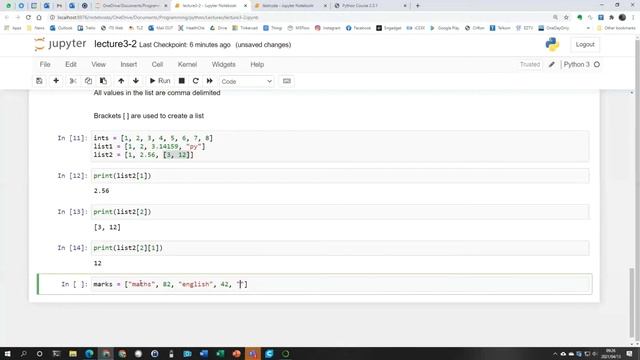Click the output text 2.56

pyautogui.click(x=101, y=191)
